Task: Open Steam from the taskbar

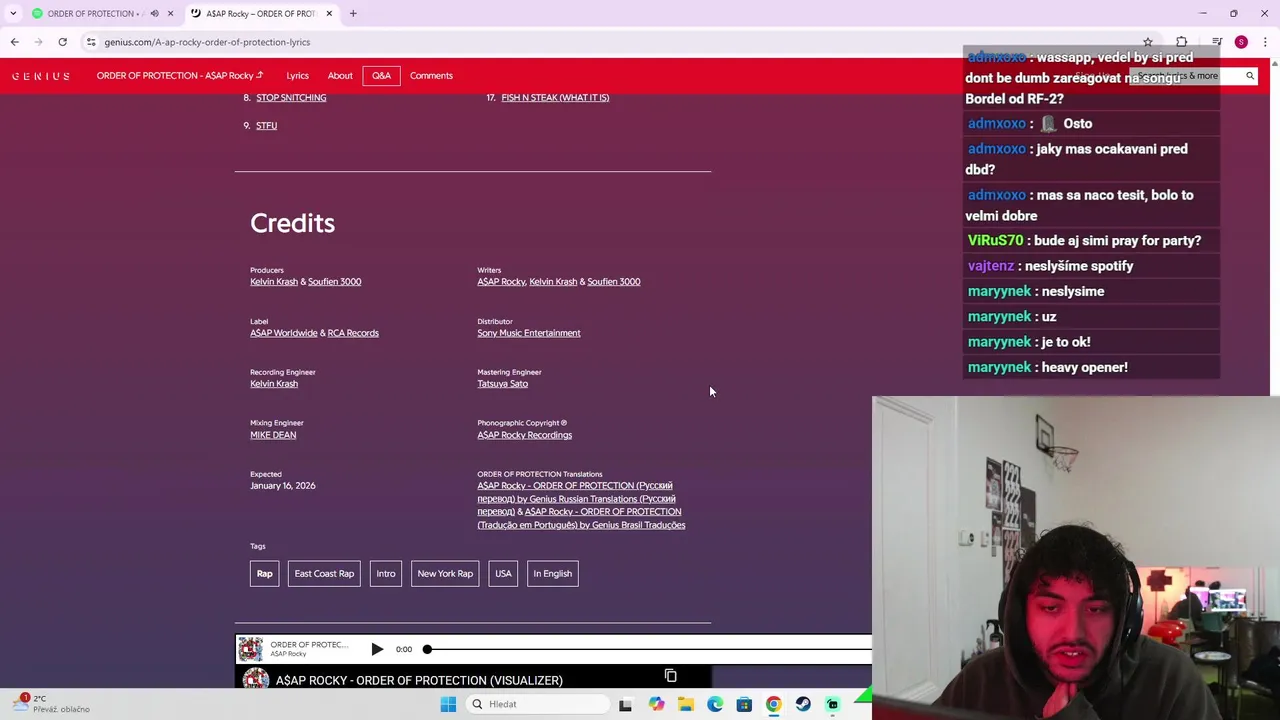Action: (x=803, y=704)
